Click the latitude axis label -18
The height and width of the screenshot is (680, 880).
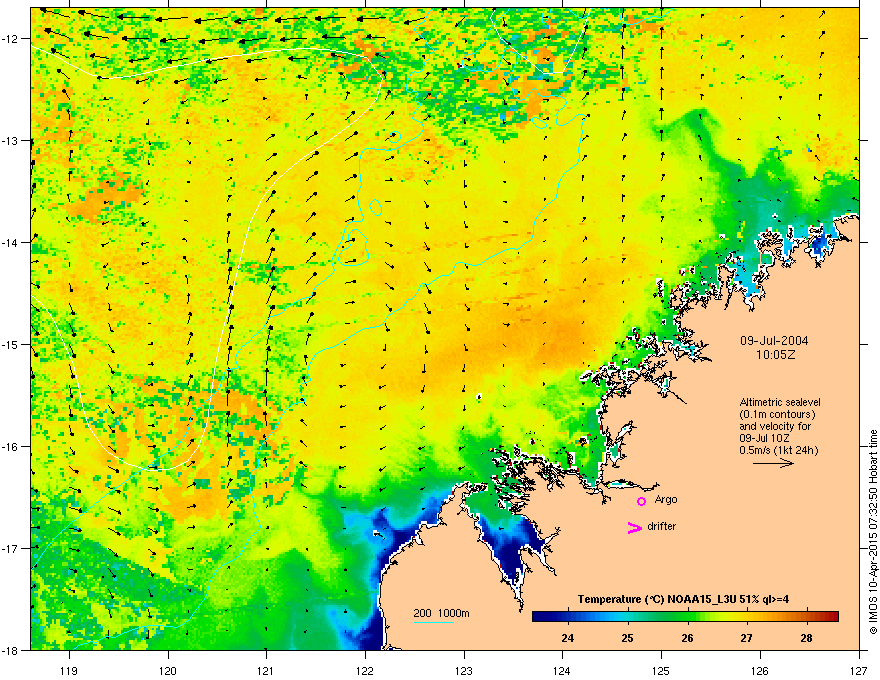click(10, 650)
